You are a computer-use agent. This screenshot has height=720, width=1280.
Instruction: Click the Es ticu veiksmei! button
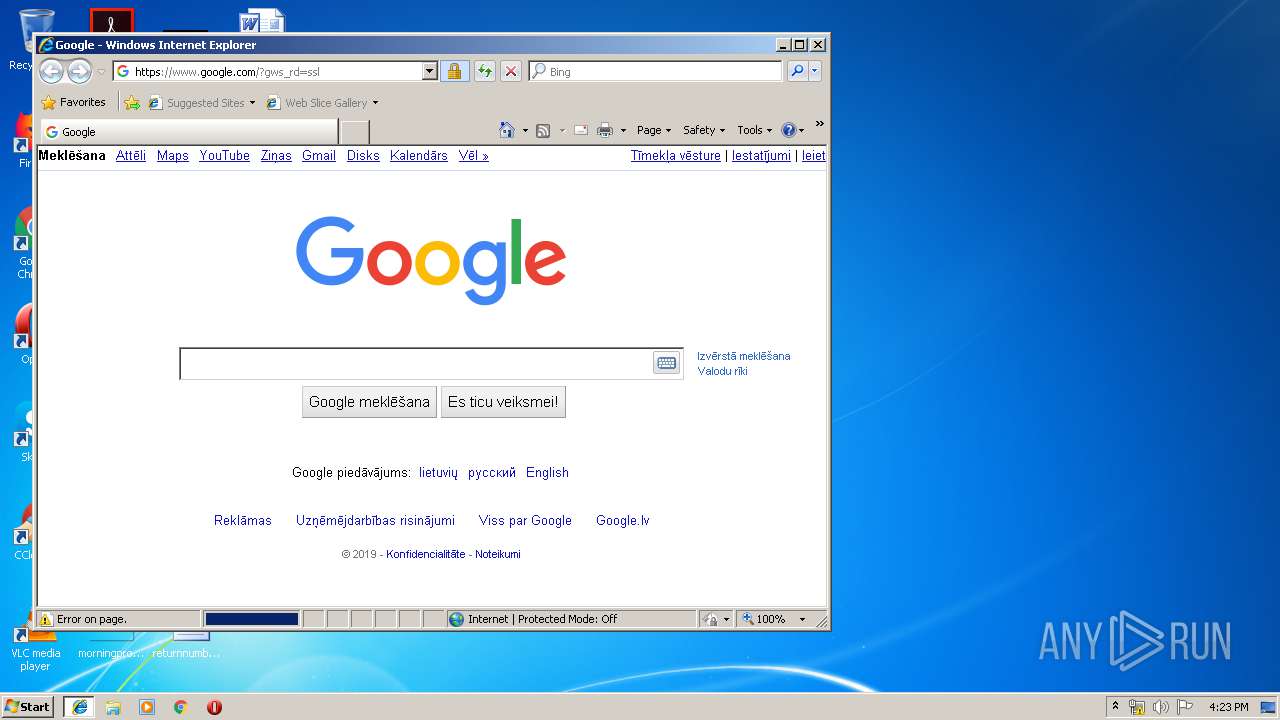click(x=503, y=402)
